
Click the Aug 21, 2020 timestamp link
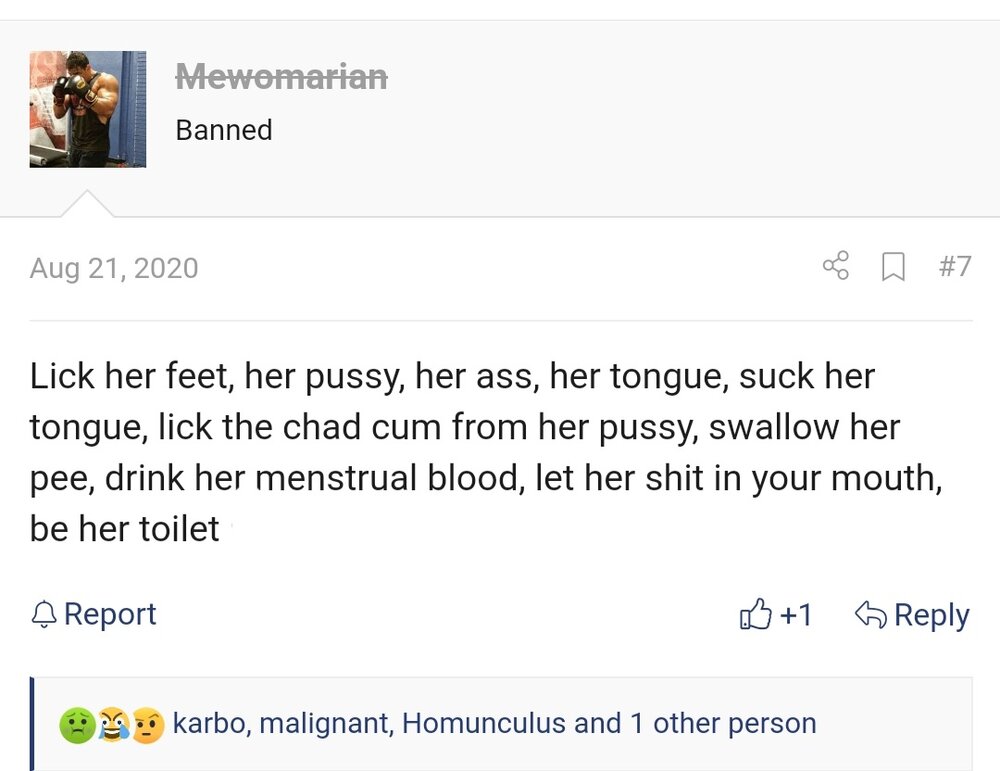114,267
